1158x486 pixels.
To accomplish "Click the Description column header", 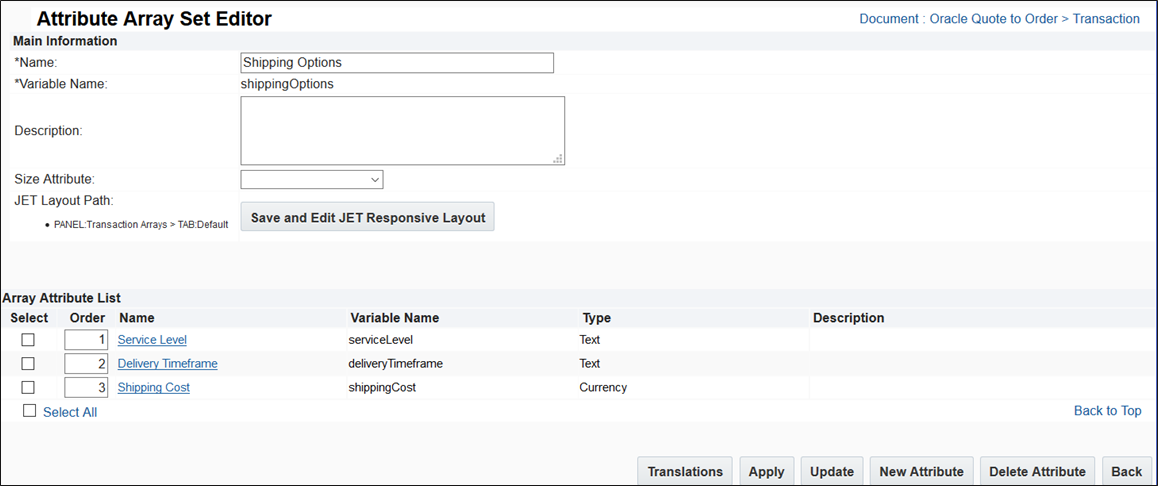I will (x=849, y=318).
